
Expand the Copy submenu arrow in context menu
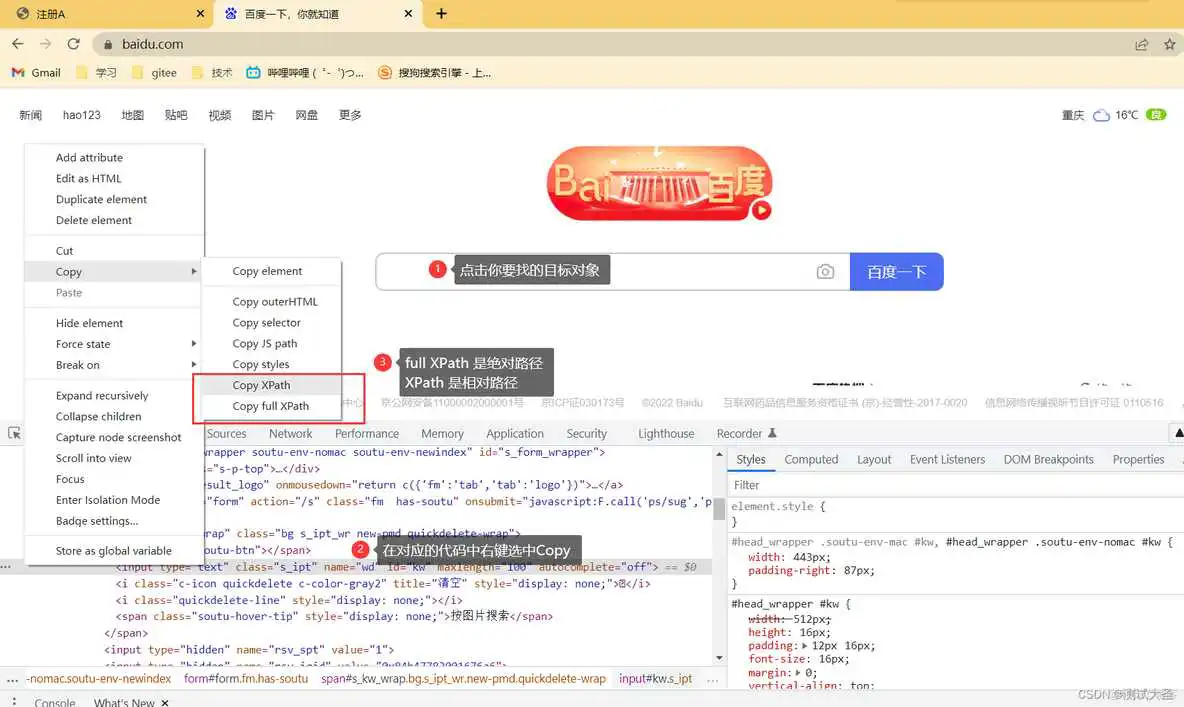[195, 271]
